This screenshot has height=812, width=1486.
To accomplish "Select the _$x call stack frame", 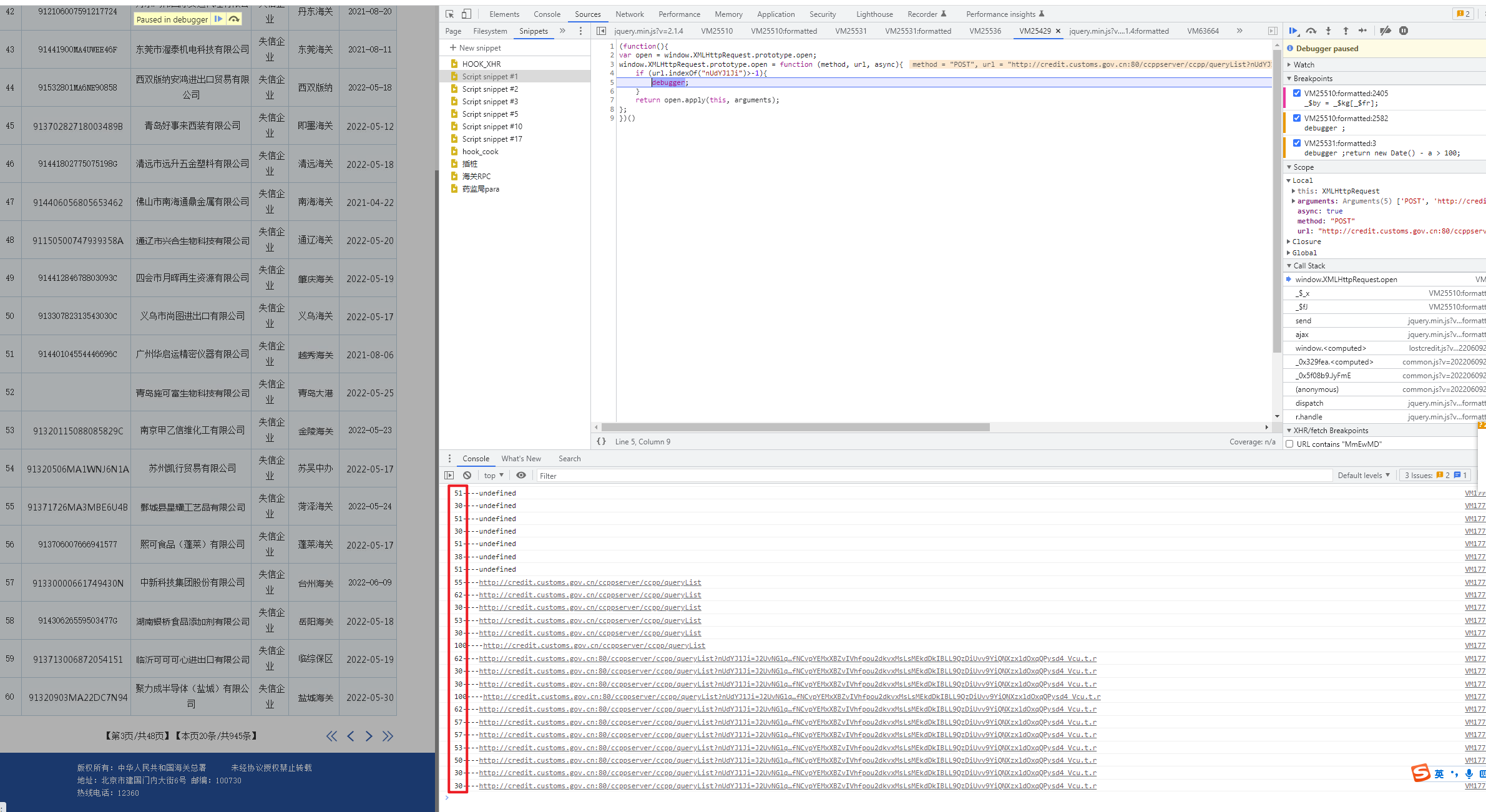I will [1384, 293].
